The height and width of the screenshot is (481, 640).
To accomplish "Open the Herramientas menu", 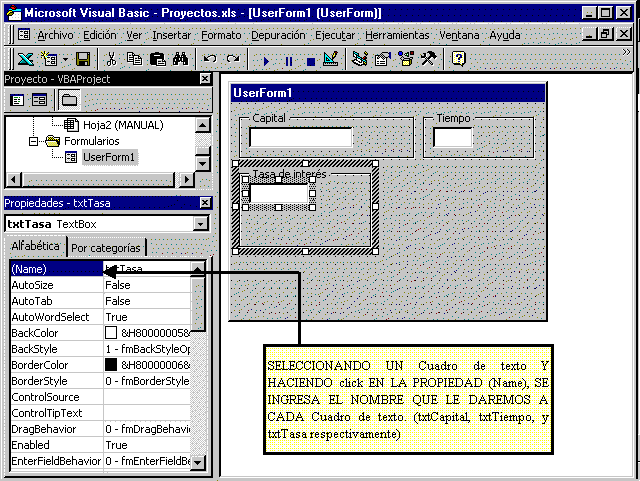I will (397, 36).
